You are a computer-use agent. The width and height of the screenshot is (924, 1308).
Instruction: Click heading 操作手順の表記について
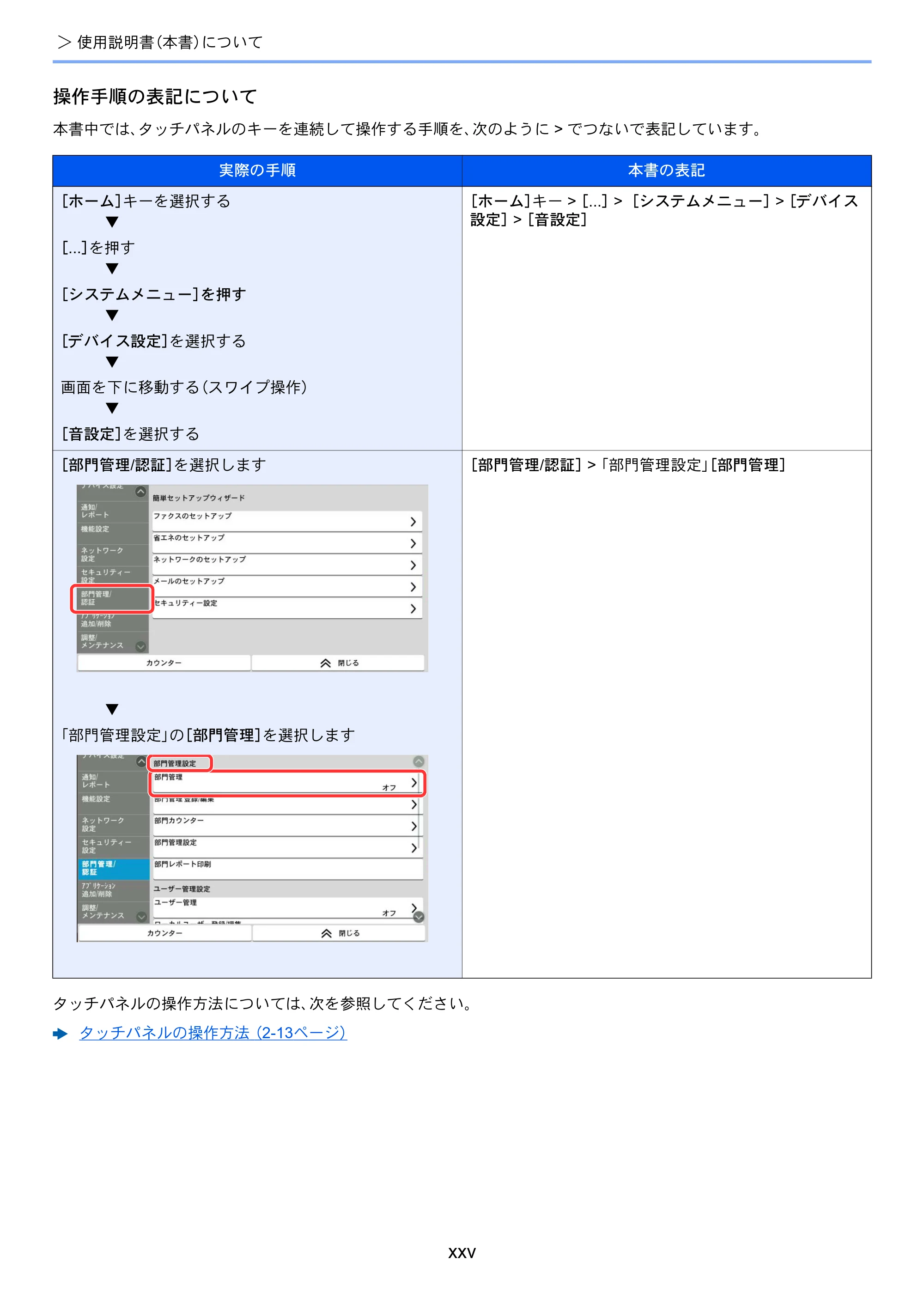156,96
